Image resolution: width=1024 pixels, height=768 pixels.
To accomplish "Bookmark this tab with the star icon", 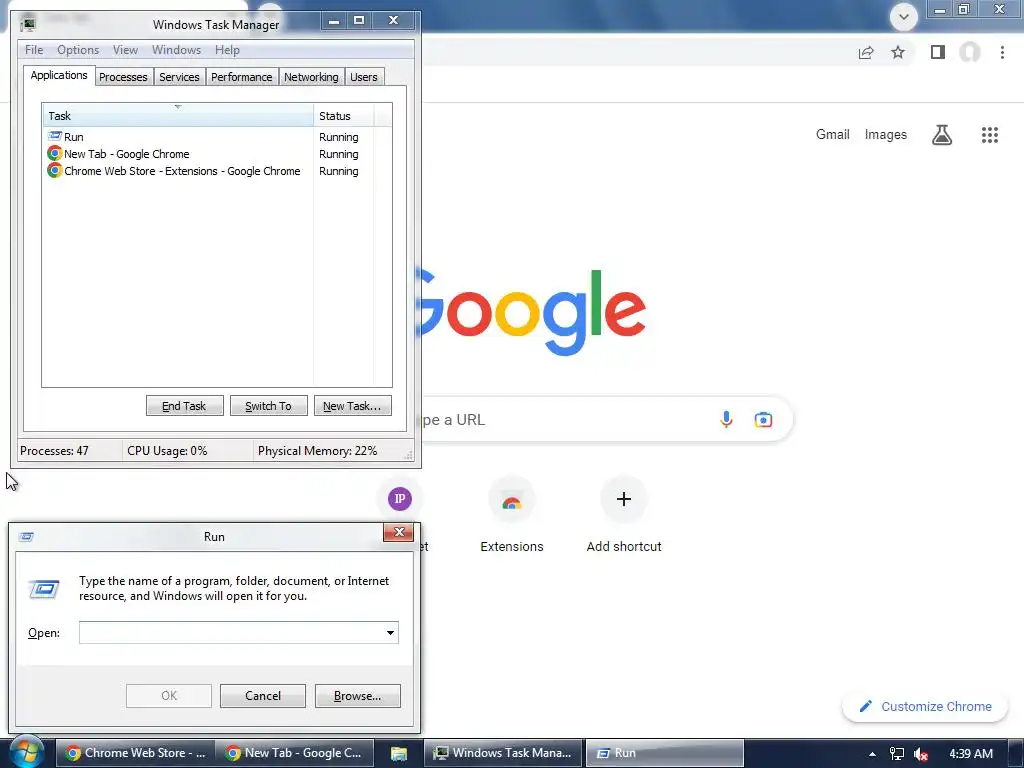I will tap(898, 52).
